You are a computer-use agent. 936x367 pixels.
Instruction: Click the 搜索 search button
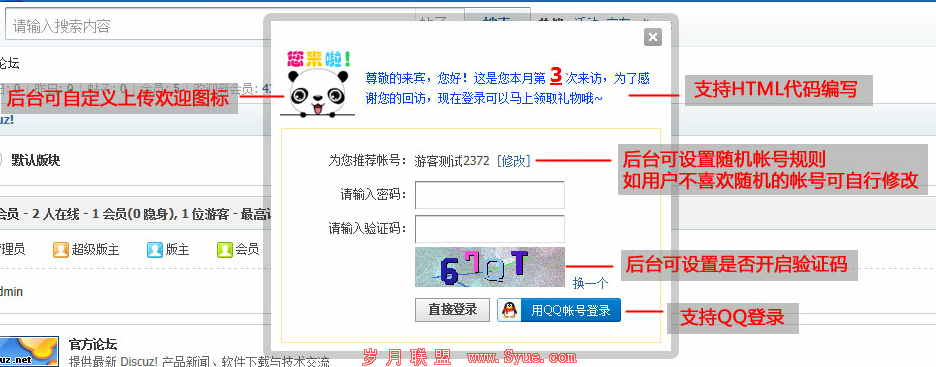click(497, 21)
